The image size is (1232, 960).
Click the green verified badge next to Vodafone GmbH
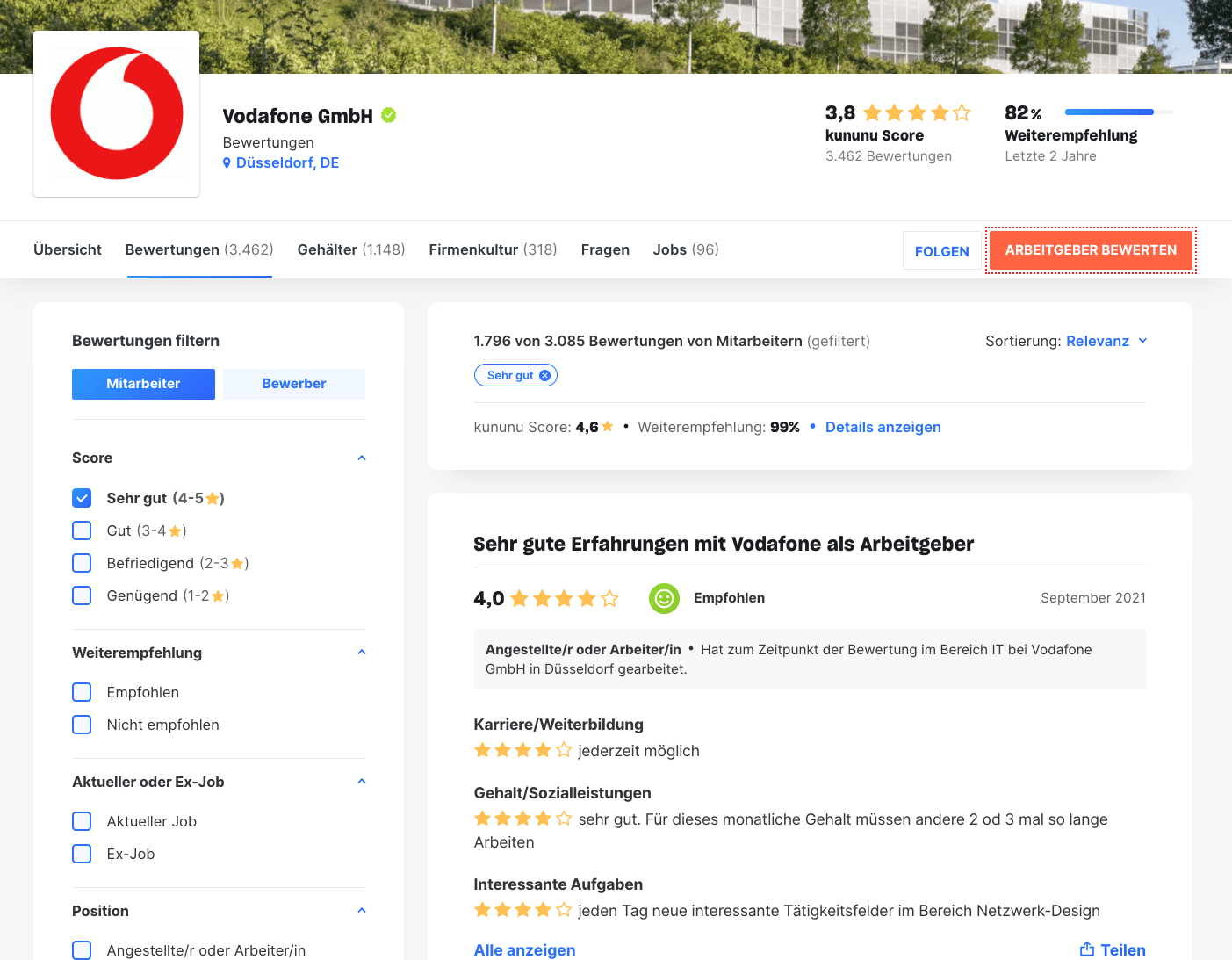(x=388, y=115)
